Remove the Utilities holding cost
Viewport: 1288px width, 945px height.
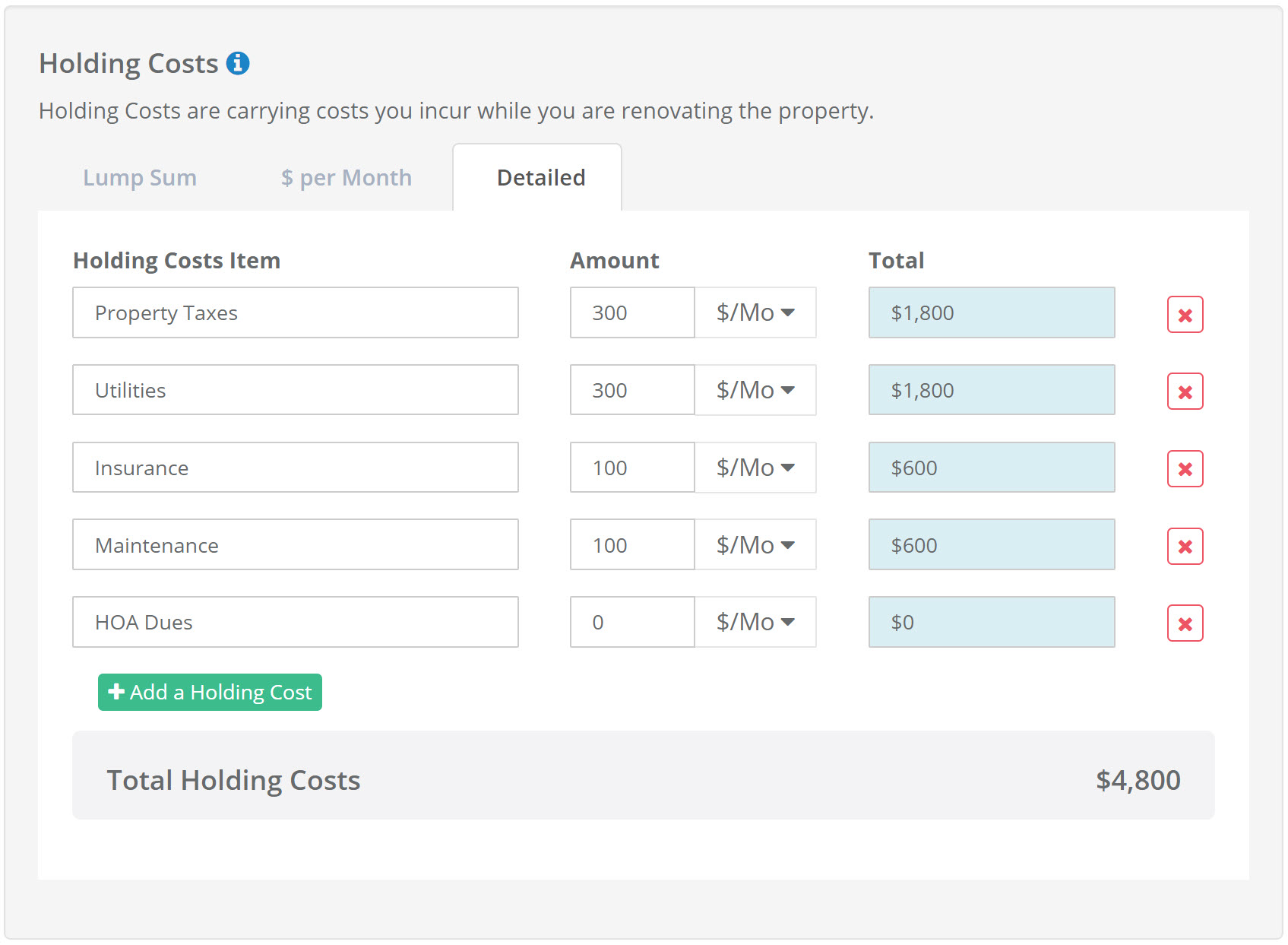click(1184, 392)
